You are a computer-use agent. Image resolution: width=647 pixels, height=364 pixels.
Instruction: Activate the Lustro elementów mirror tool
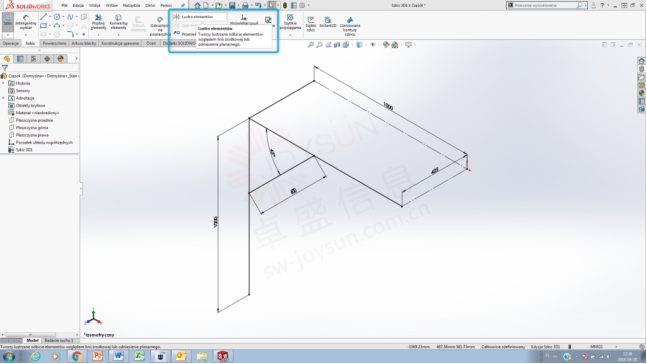pos(199,17)
